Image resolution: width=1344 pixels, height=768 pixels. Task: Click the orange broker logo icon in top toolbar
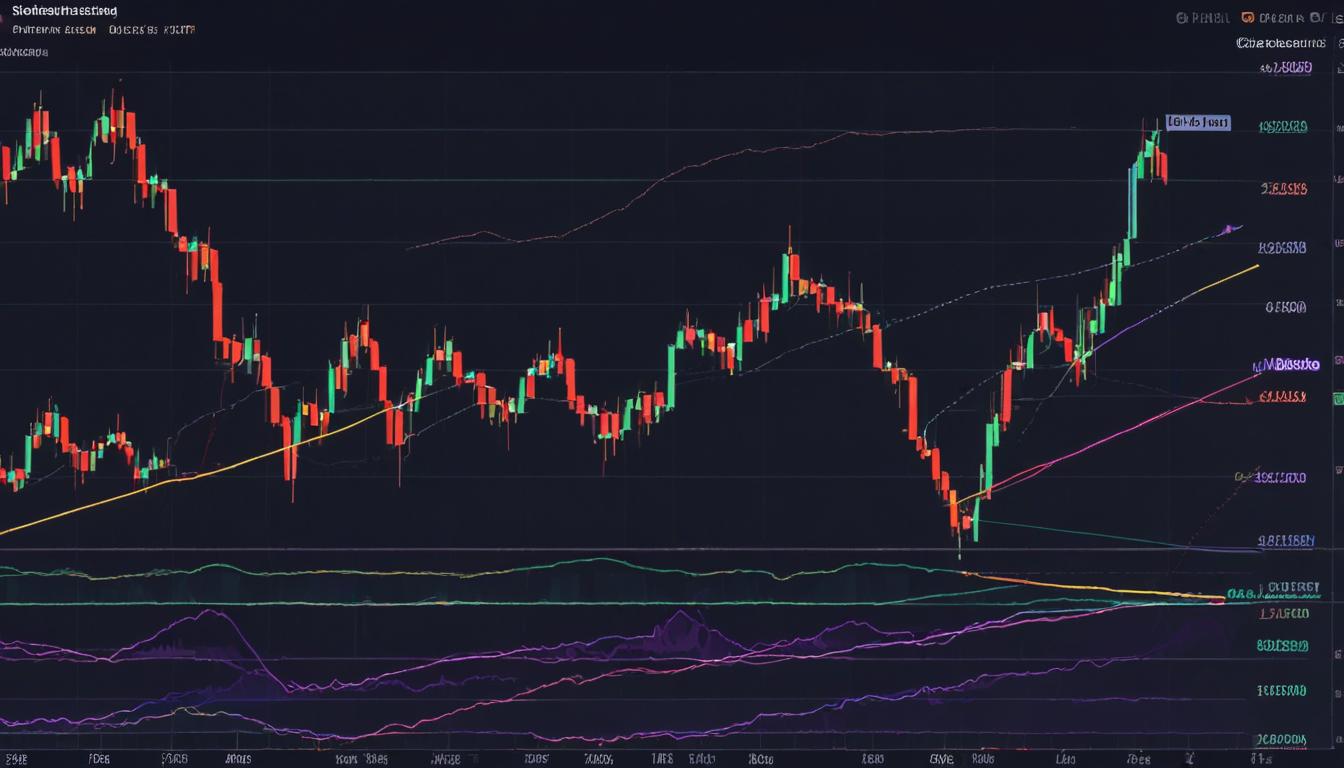pyautogui.click(x=1246, y=17)
